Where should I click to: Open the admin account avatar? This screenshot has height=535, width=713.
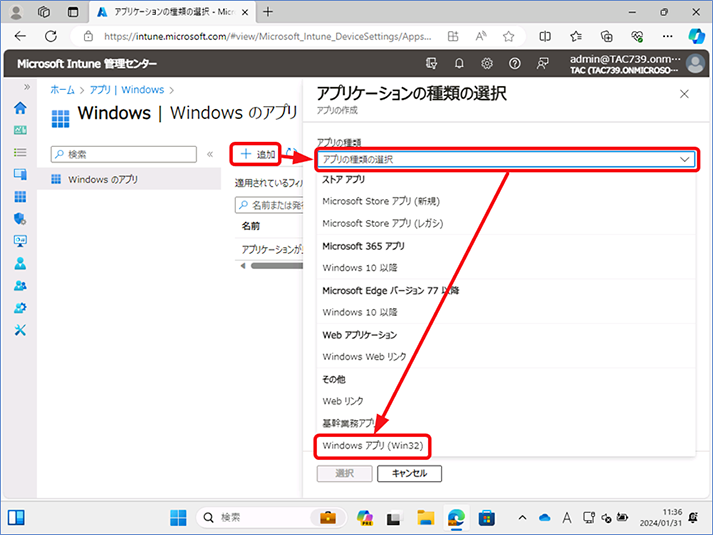pos(695,64)
